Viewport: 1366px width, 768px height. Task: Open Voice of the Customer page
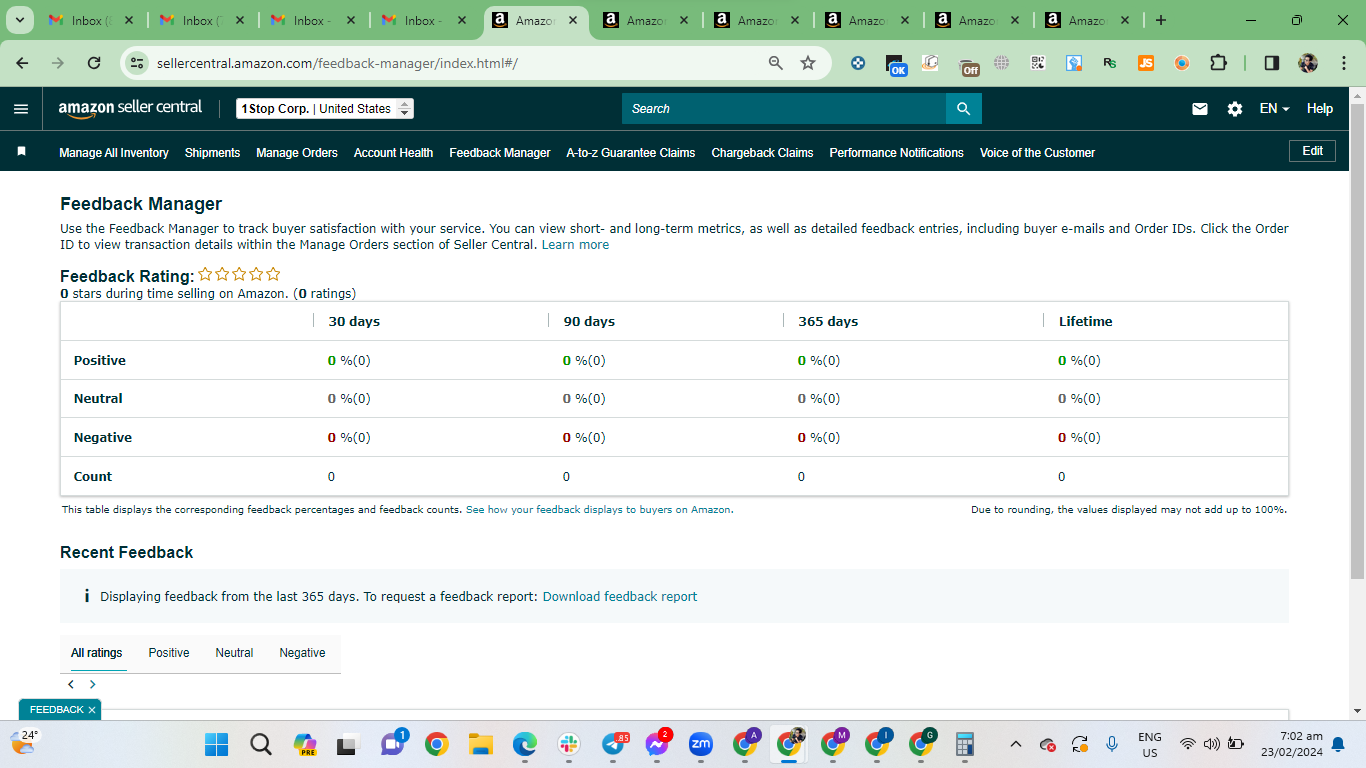[x=1037, y=153]
